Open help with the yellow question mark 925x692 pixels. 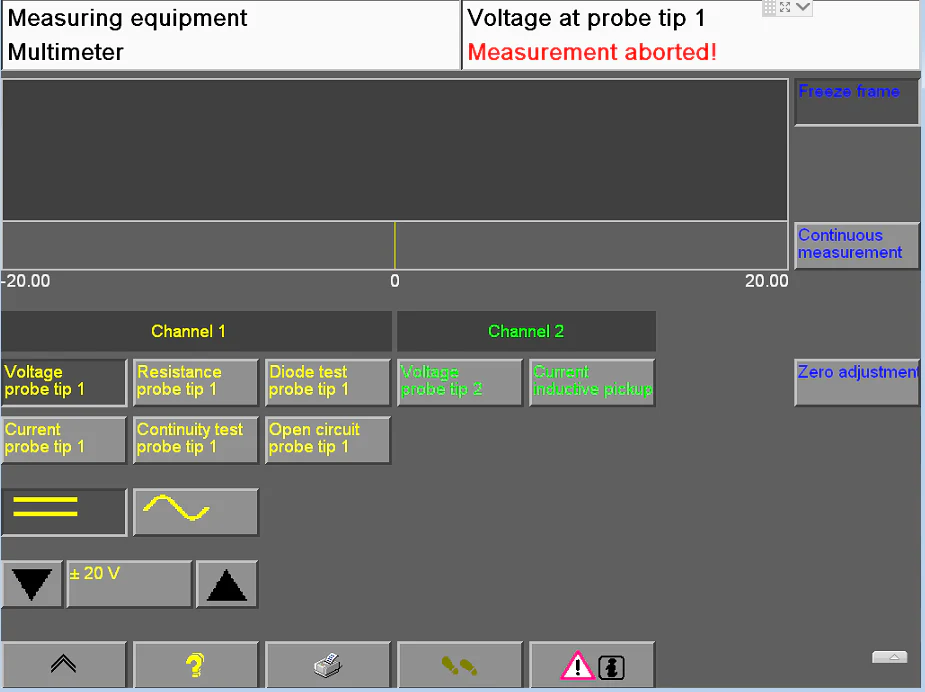pos(196,665)
